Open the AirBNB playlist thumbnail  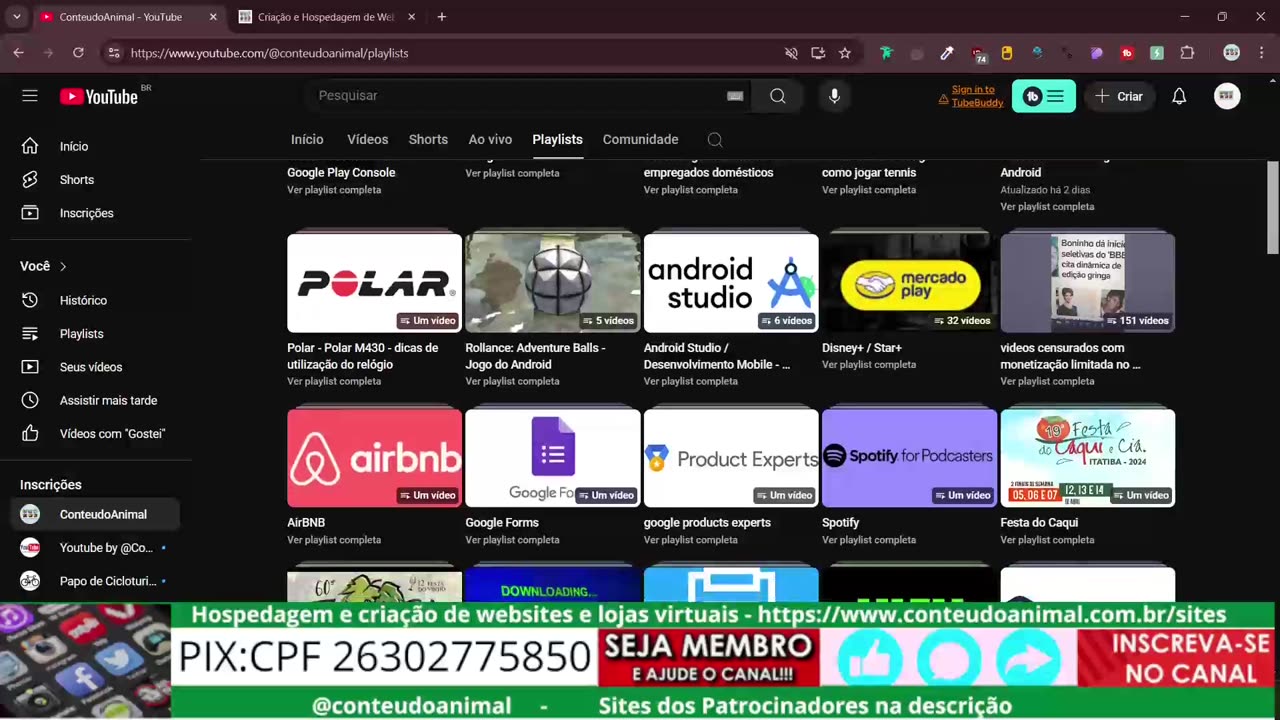coord(374,458)
